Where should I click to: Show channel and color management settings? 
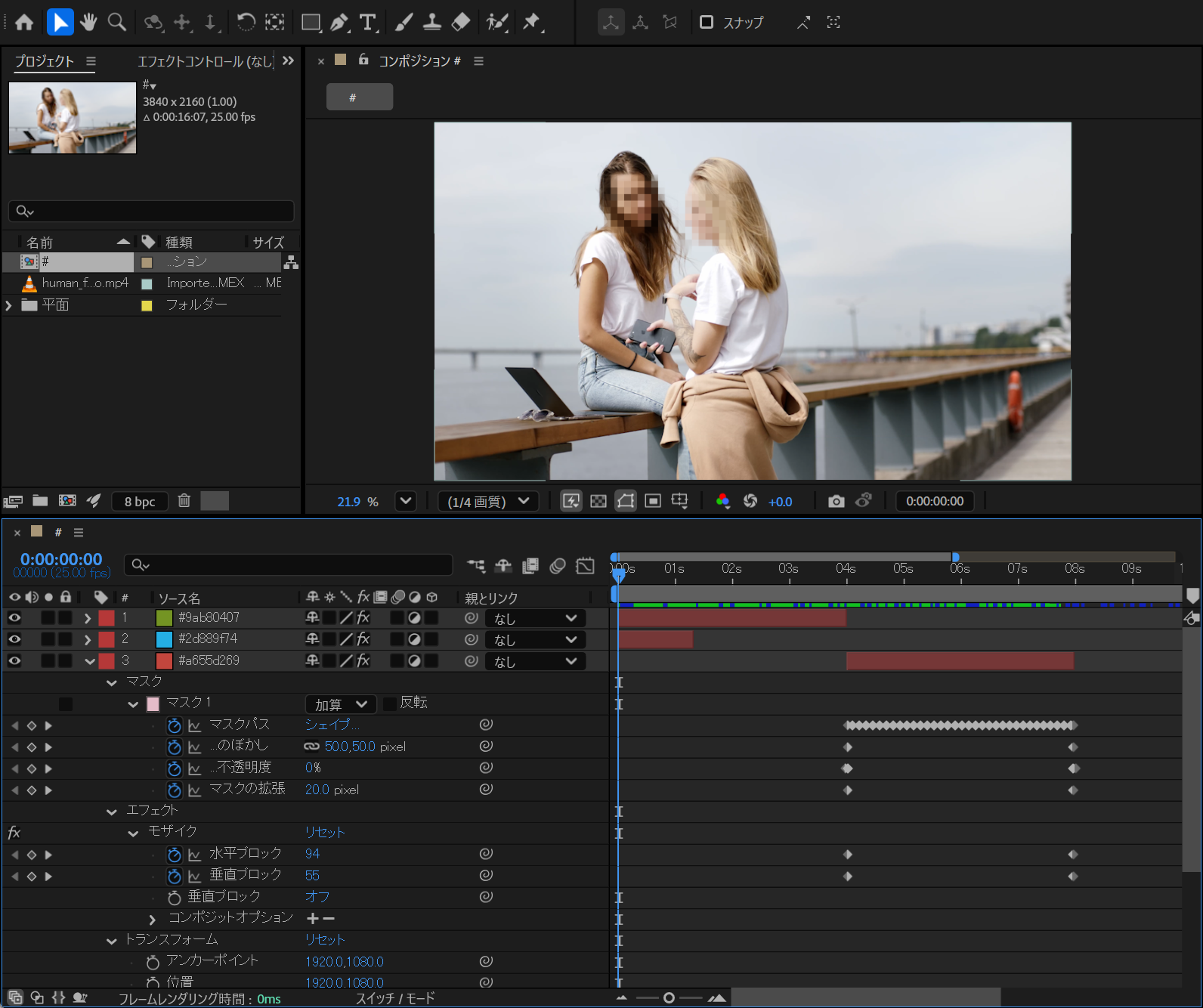coord(722,502)
